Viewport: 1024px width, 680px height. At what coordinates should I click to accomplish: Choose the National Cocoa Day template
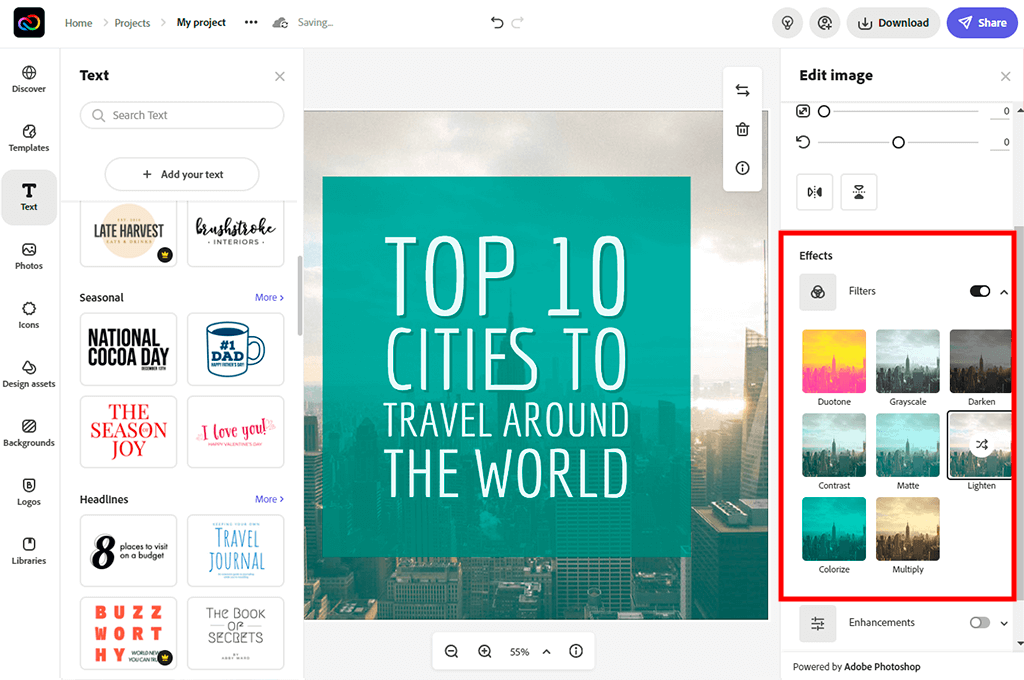[129, 349]
